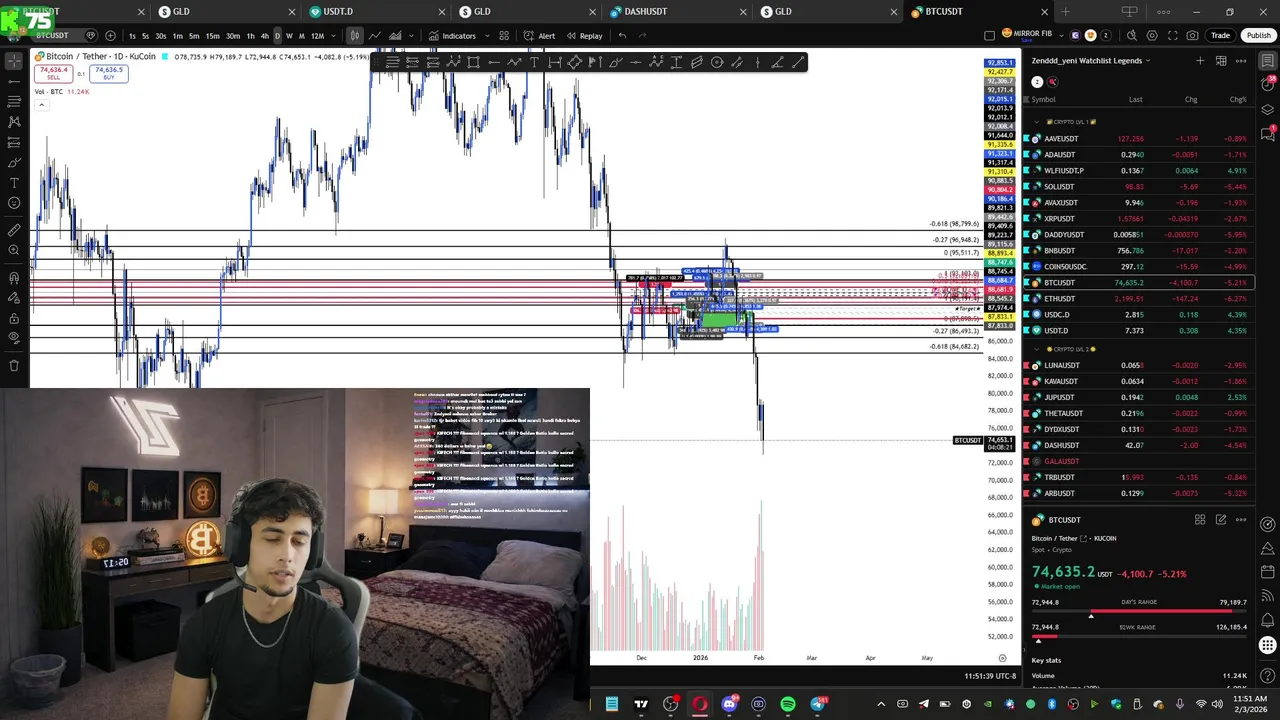This screenshot has height=720, width=1280.
Task: Open Spotify from taskbar
Action: 788,704
